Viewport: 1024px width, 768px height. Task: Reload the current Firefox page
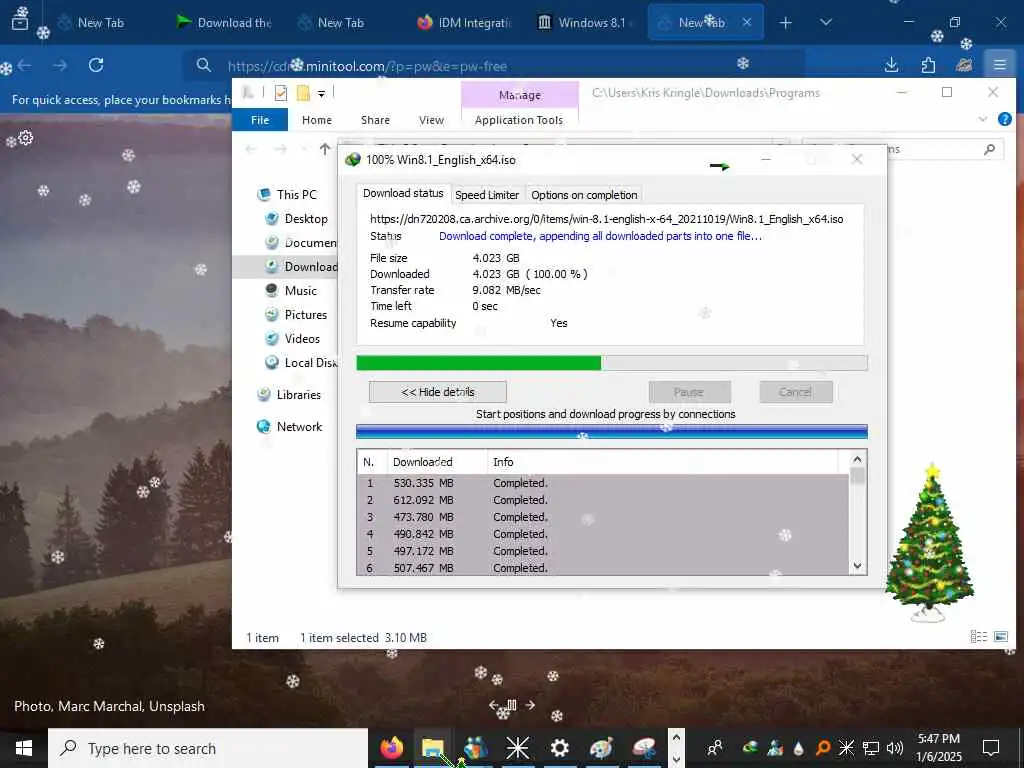[96, 65]
